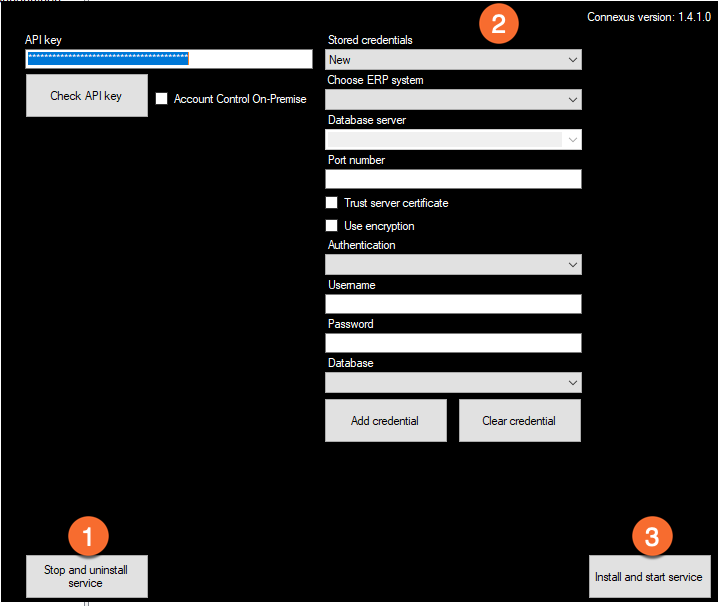Click the Password input field
Viewport: 718px width, 606px height.
click(453, 343)
